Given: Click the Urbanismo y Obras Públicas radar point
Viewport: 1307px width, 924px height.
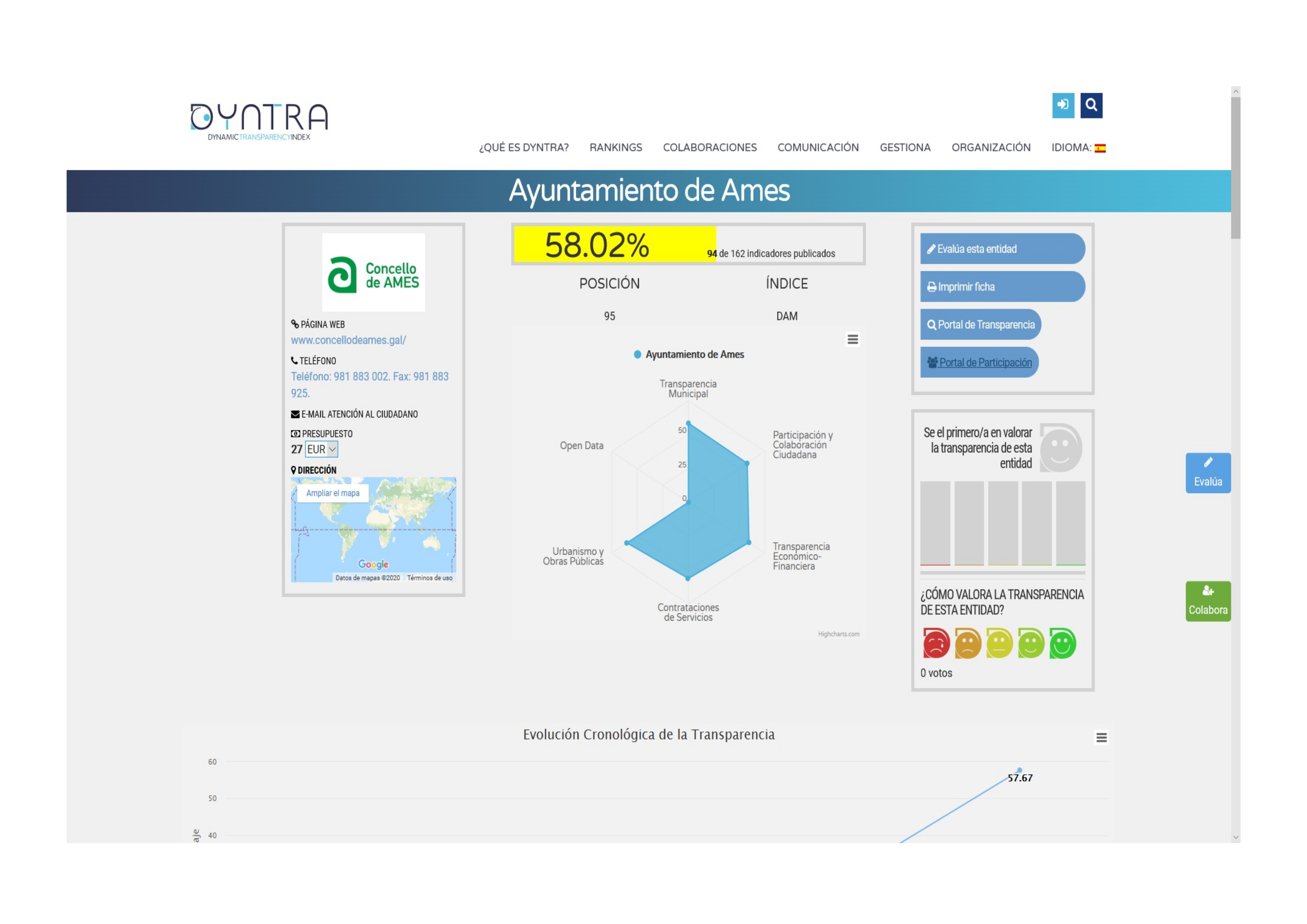Looking at the screenshot, I should point(627,543).
